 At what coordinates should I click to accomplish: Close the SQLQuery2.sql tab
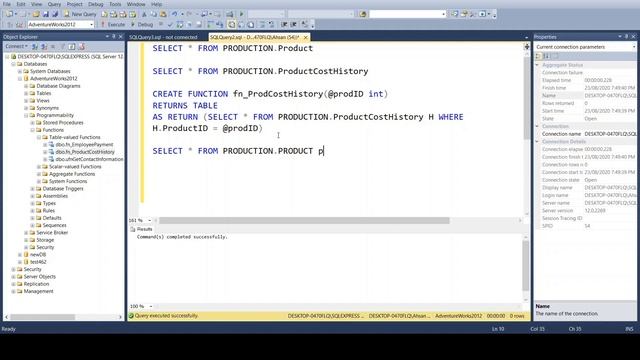click(305, 37)
